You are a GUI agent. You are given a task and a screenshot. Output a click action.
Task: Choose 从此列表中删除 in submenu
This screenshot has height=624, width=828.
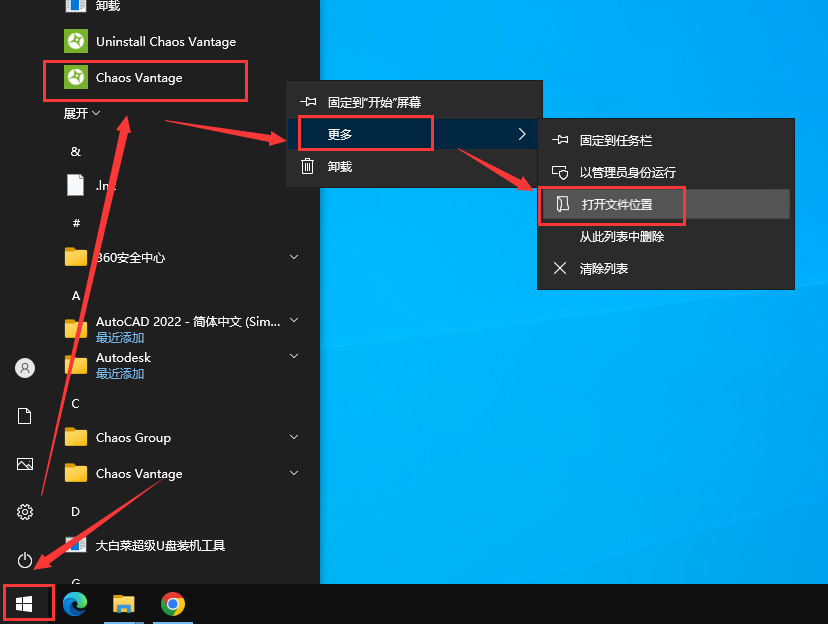[x=665, y=236]
